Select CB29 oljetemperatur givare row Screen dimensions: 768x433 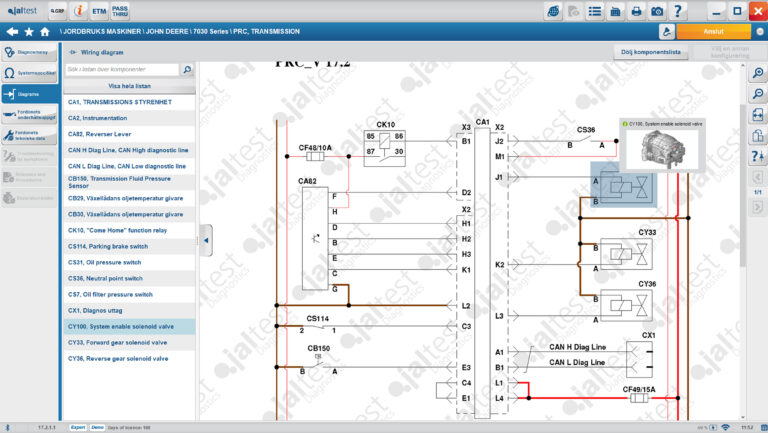tap(129, 198)
